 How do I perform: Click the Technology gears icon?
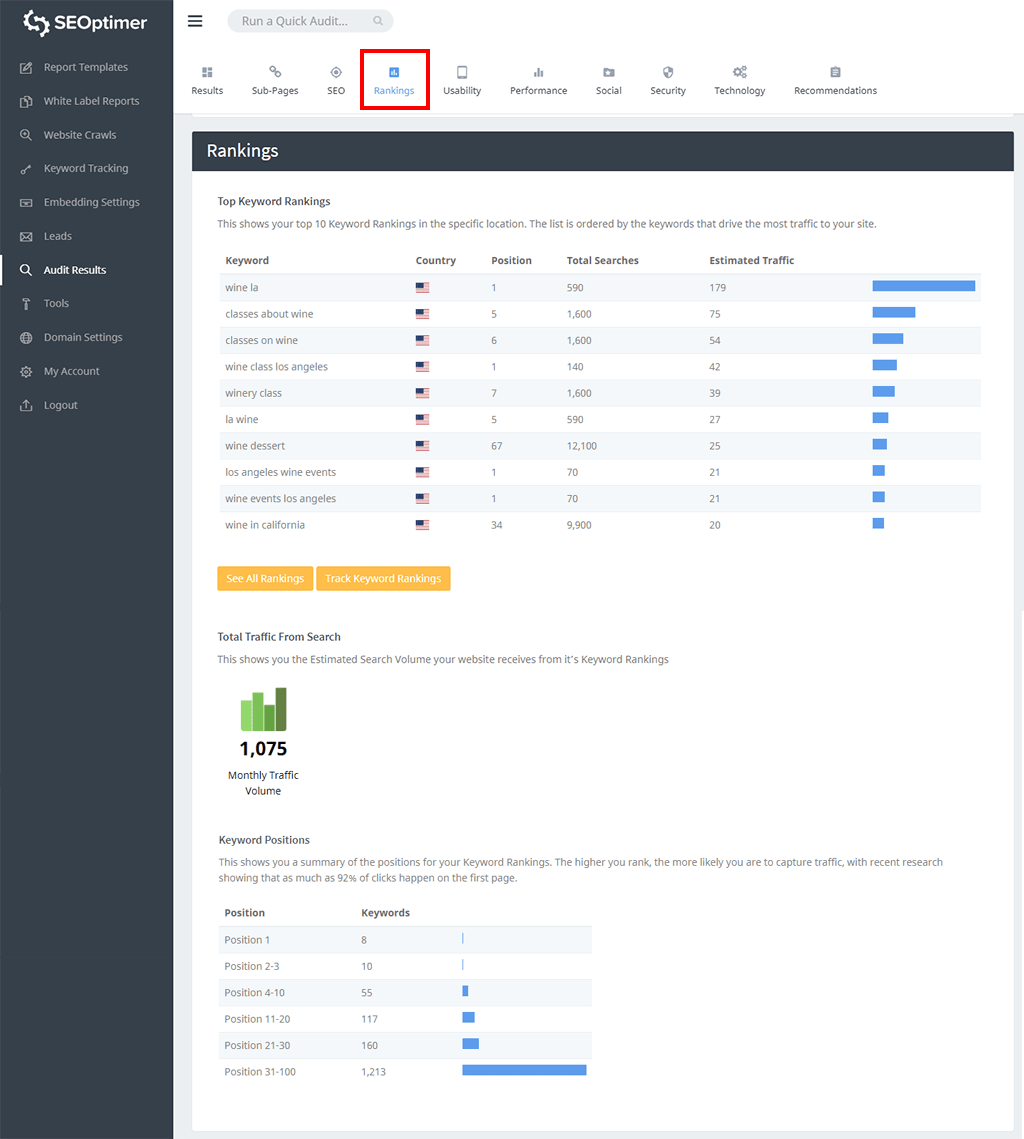[x=740, y=72]
